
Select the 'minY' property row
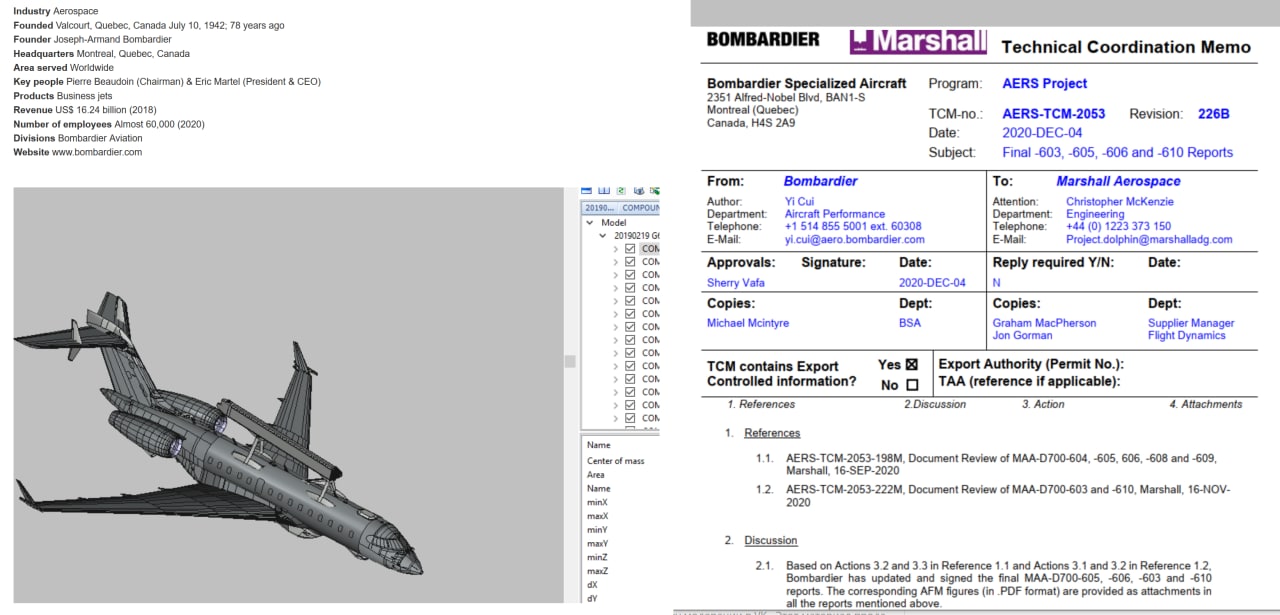598,530
